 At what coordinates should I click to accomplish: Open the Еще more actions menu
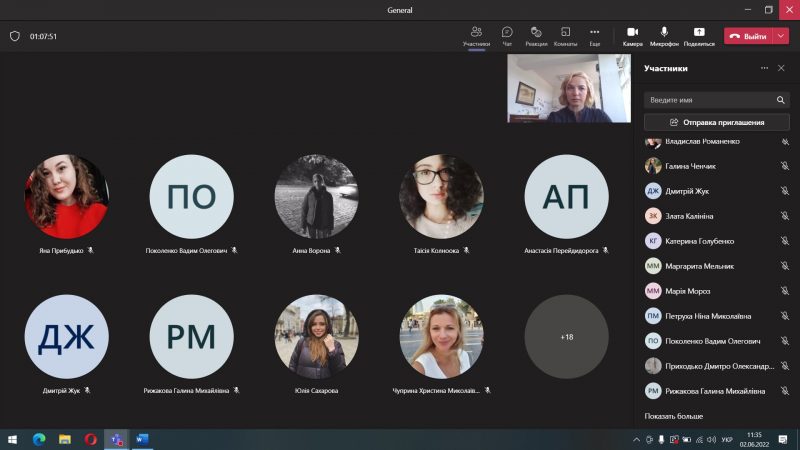[x=595, y=36]
